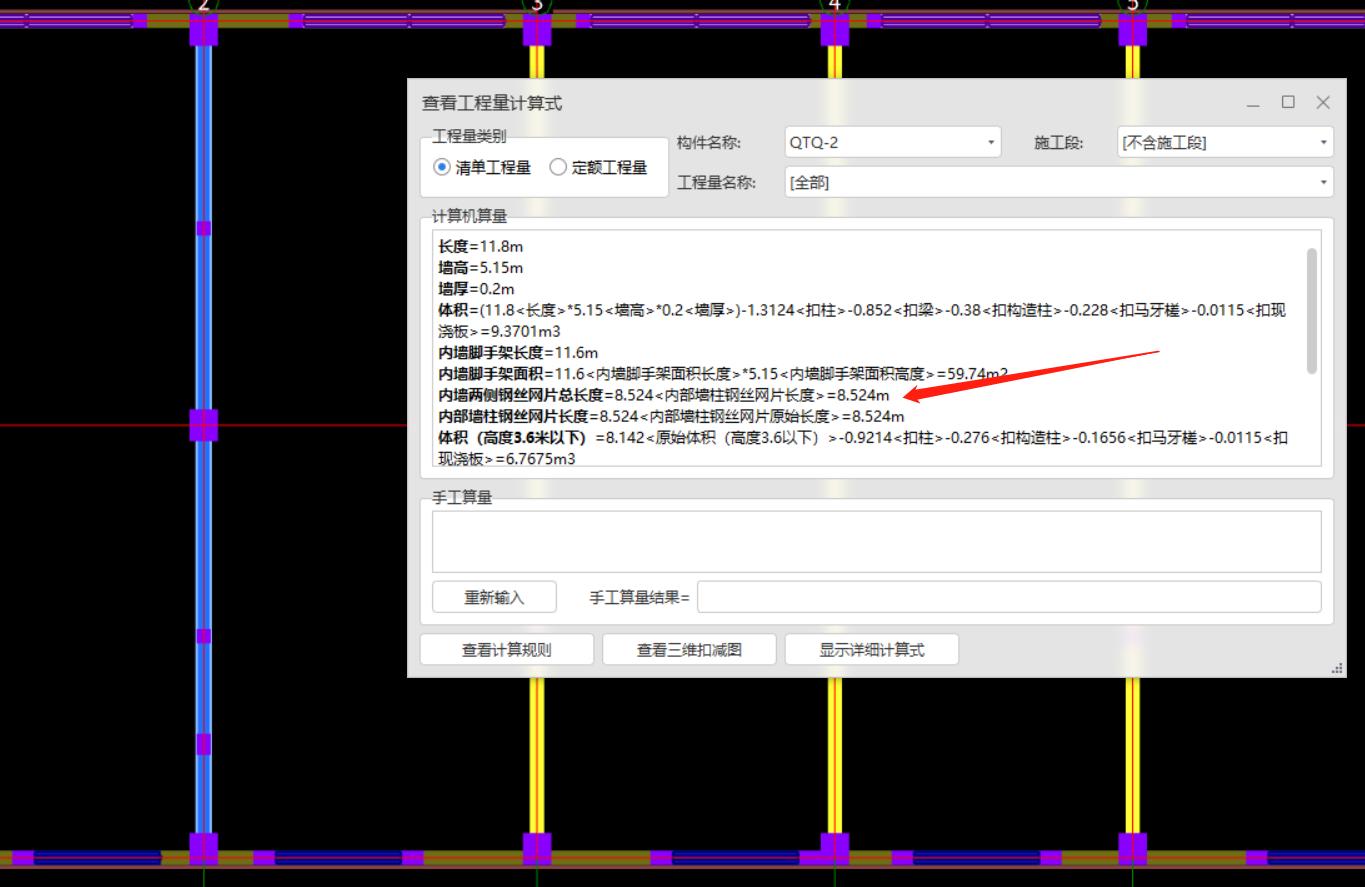Screen dimensions: 1365x887
Task: Maximize the 查看工程量计算式 dialog
Action: (1288, 102)
